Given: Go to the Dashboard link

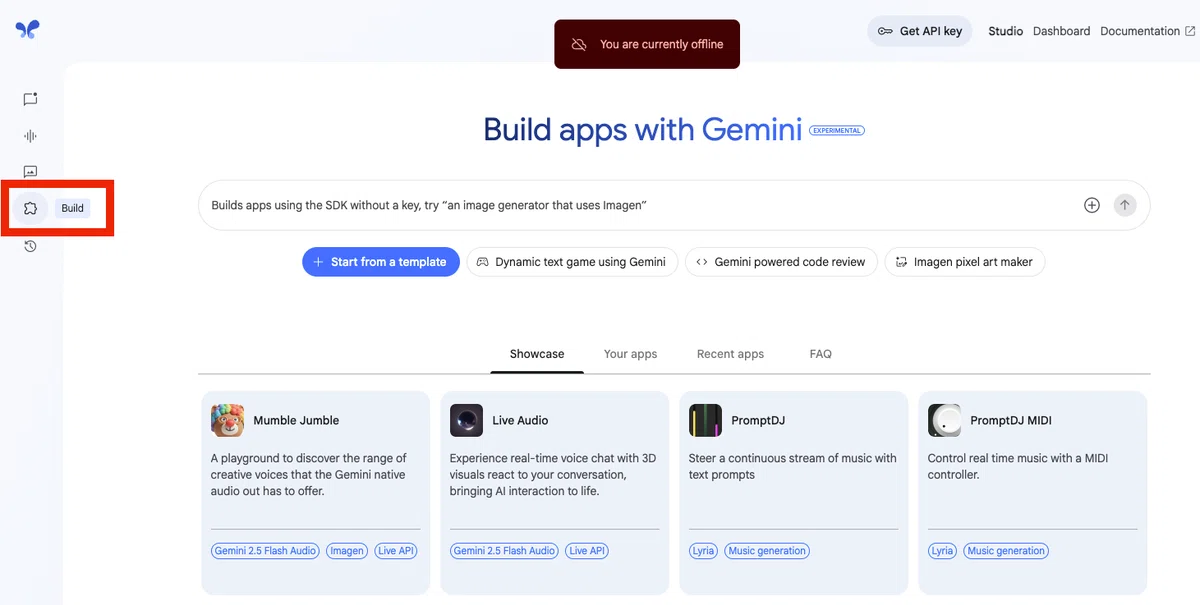Looking at the screenshot, I should coord(1061,31).
